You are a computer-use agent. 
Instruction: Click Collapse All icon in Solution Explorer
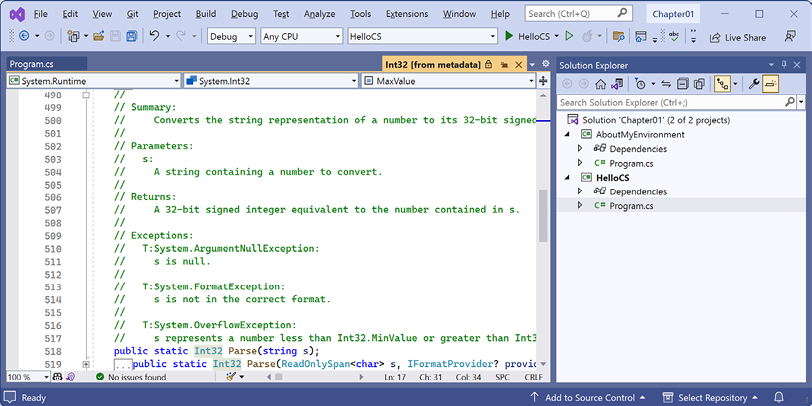point(683,84)
